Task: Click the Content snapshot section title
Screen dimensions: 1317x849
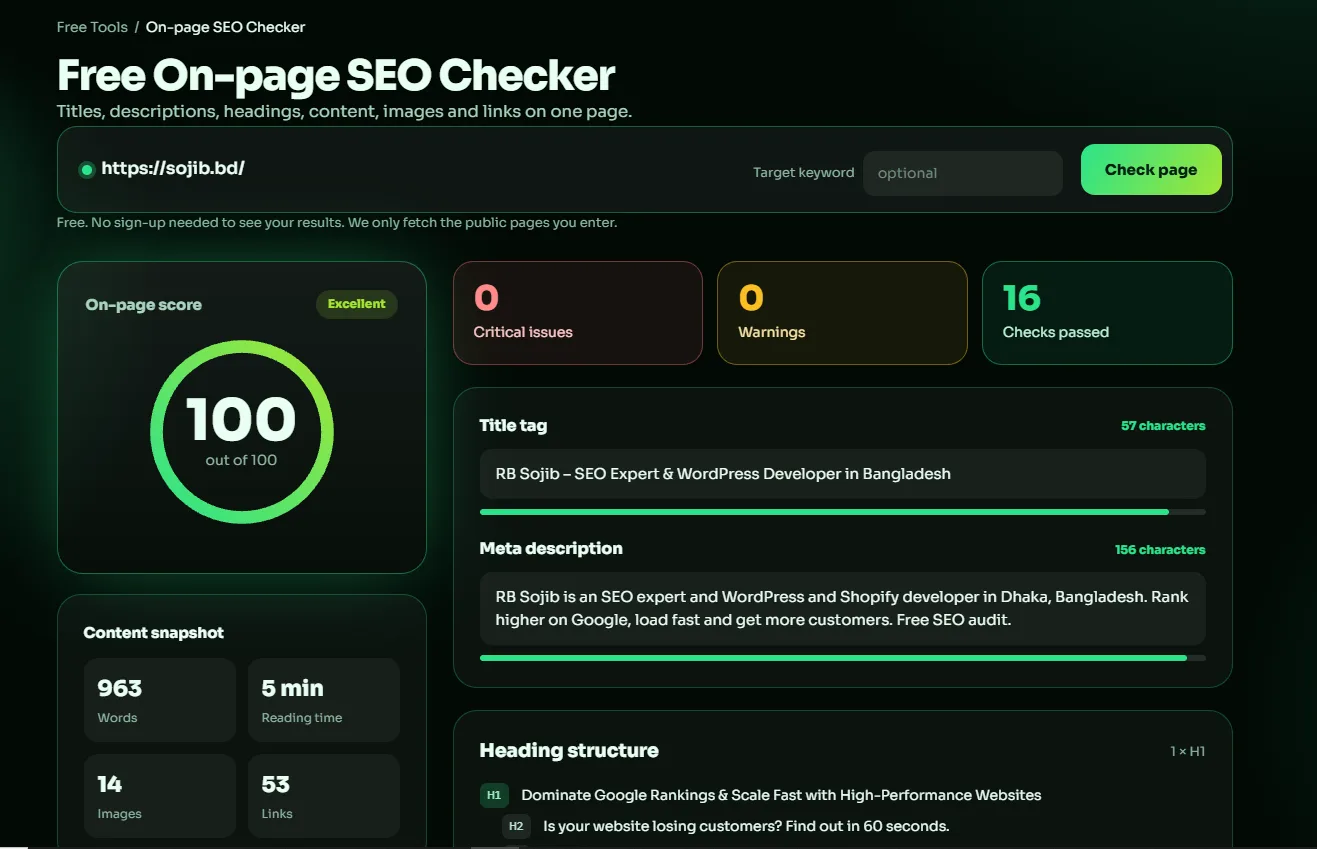Action: tap(154, 633)
